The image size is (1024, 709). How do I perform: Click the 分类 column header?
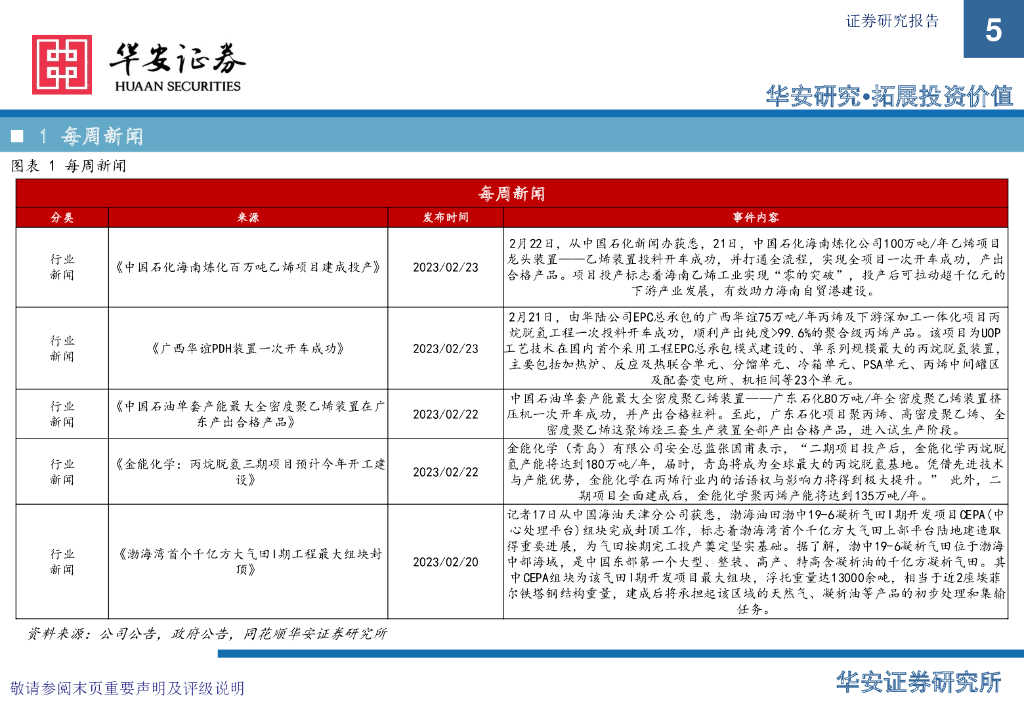(x=62, y=217)
